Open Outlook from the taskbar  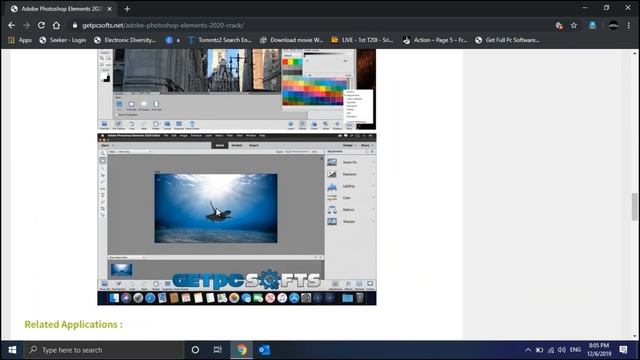(x=264, y=350)
